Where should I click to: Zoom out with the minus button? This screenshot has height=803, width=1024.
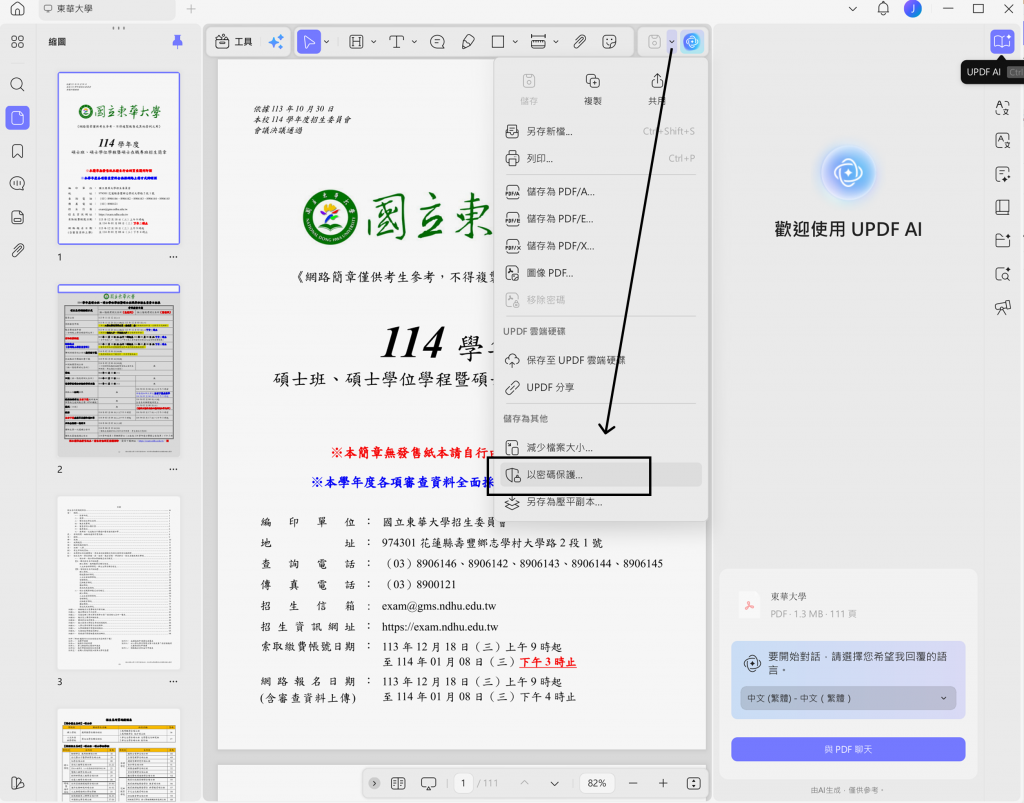pyautogui.click(x=633, y=783)
